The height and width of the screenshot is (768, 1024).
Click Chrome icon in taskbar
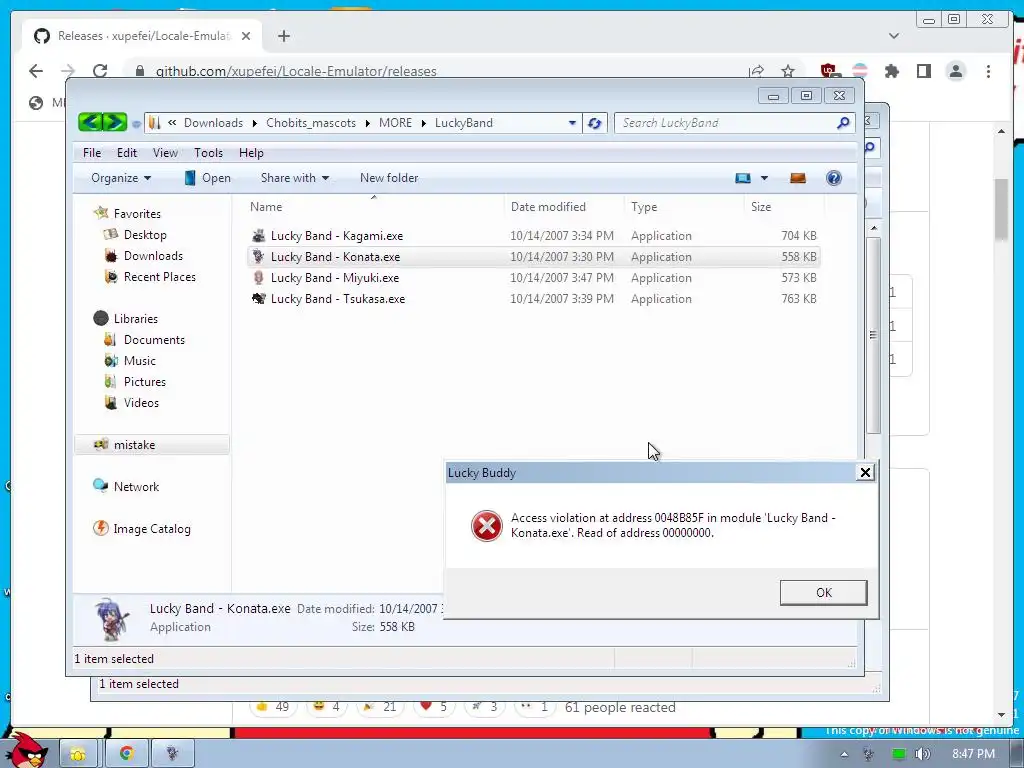pos(127,753)
